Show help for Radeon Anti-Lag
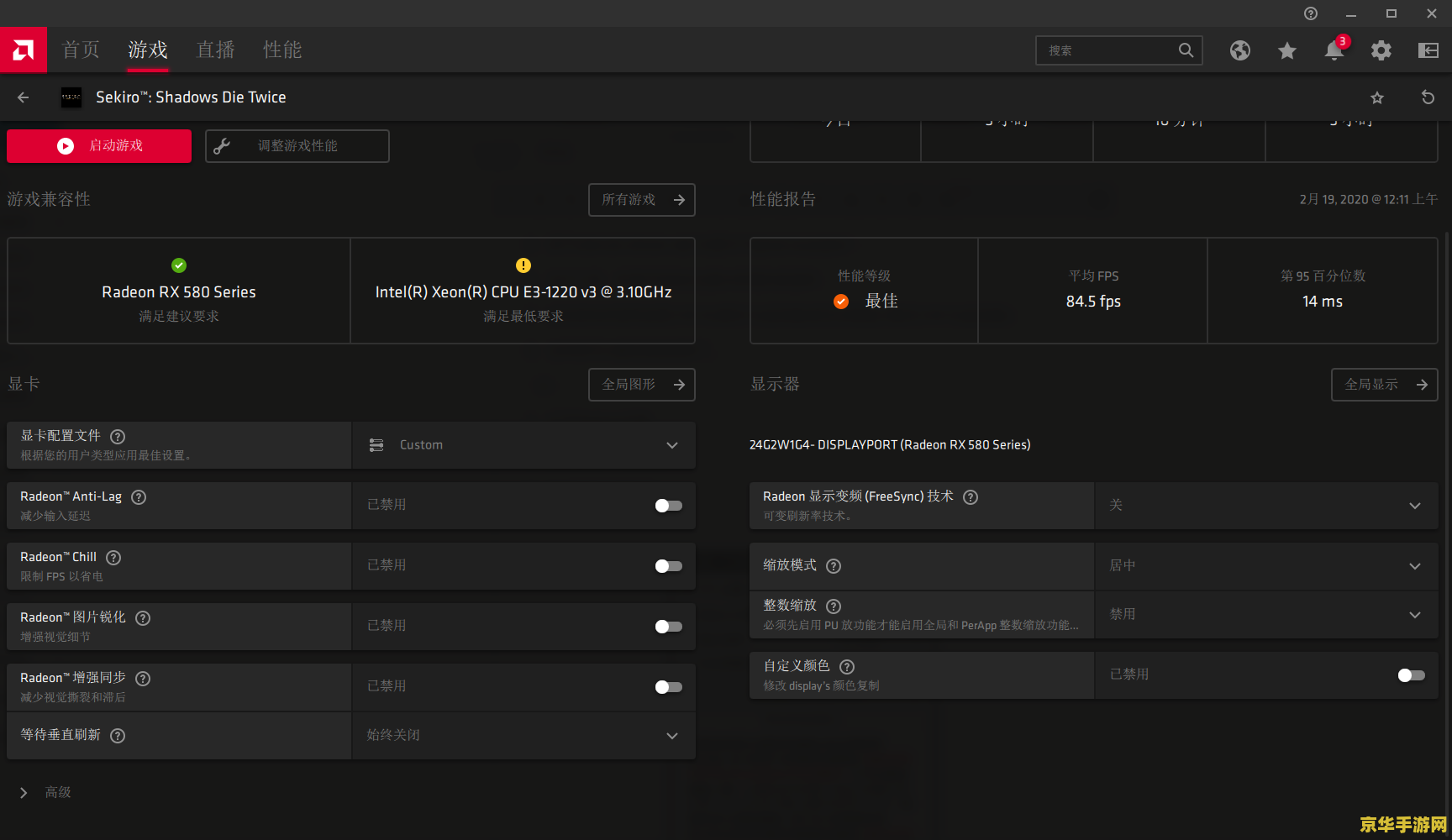Viewport: 1452px width, 840px height. click(139, 496)
